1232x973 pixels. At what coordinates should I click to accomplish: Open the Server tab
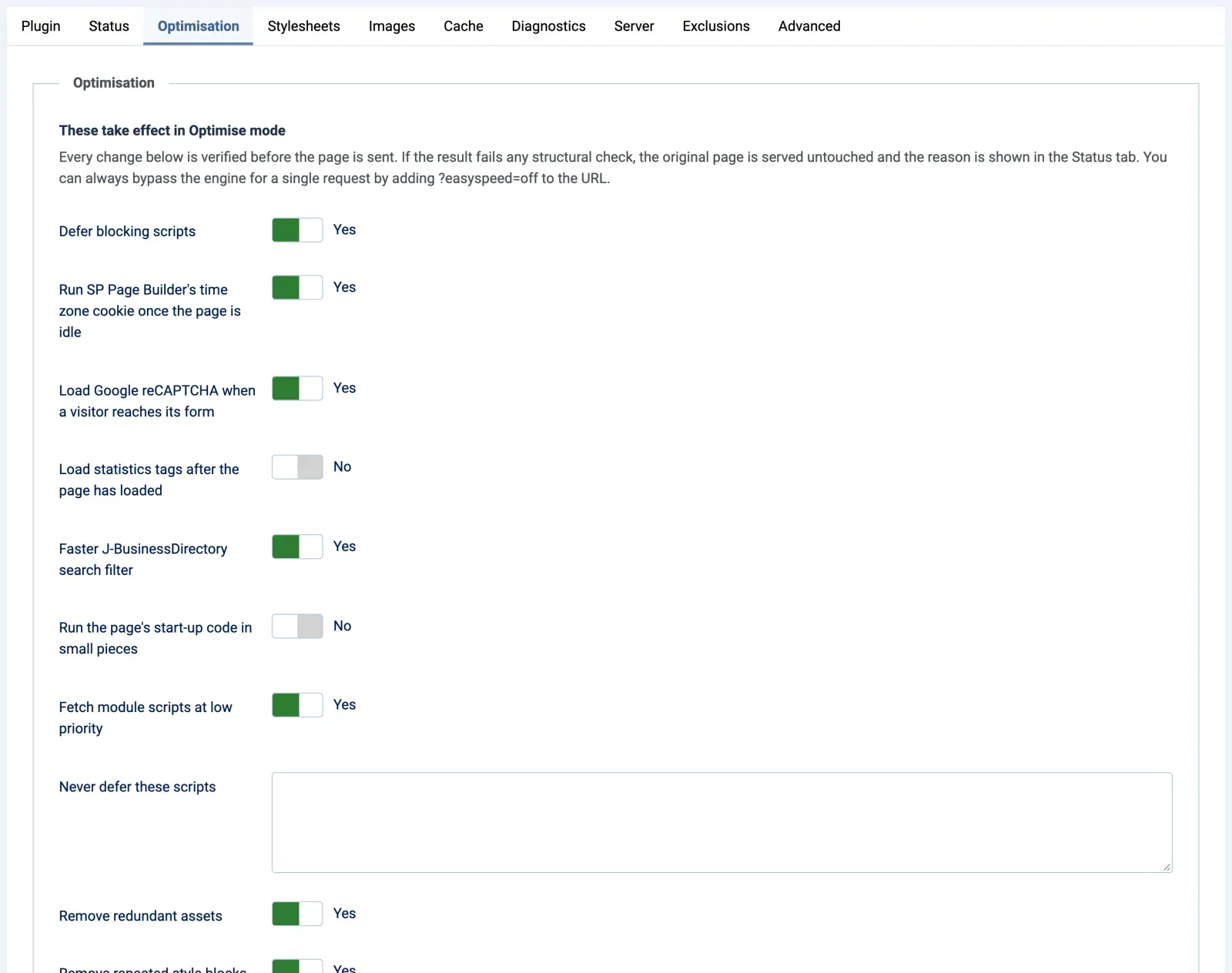pos(634,26)
